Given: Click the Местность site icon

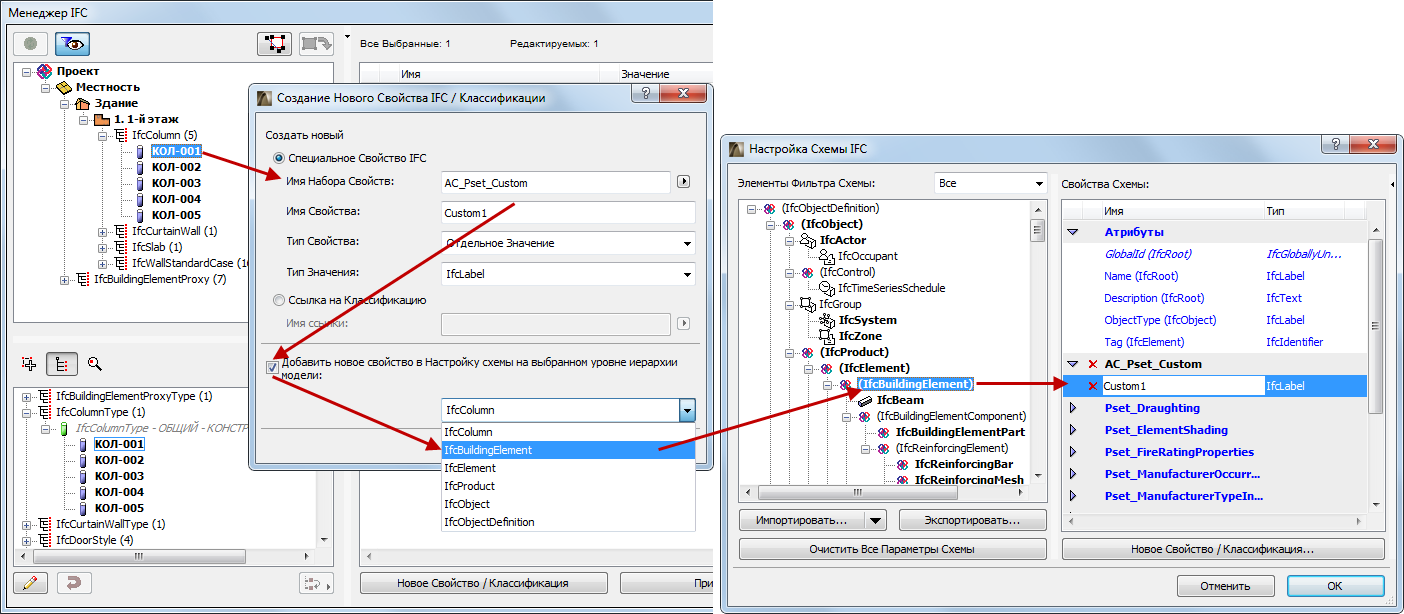Looking at the screenshot, I should [64, 88].
